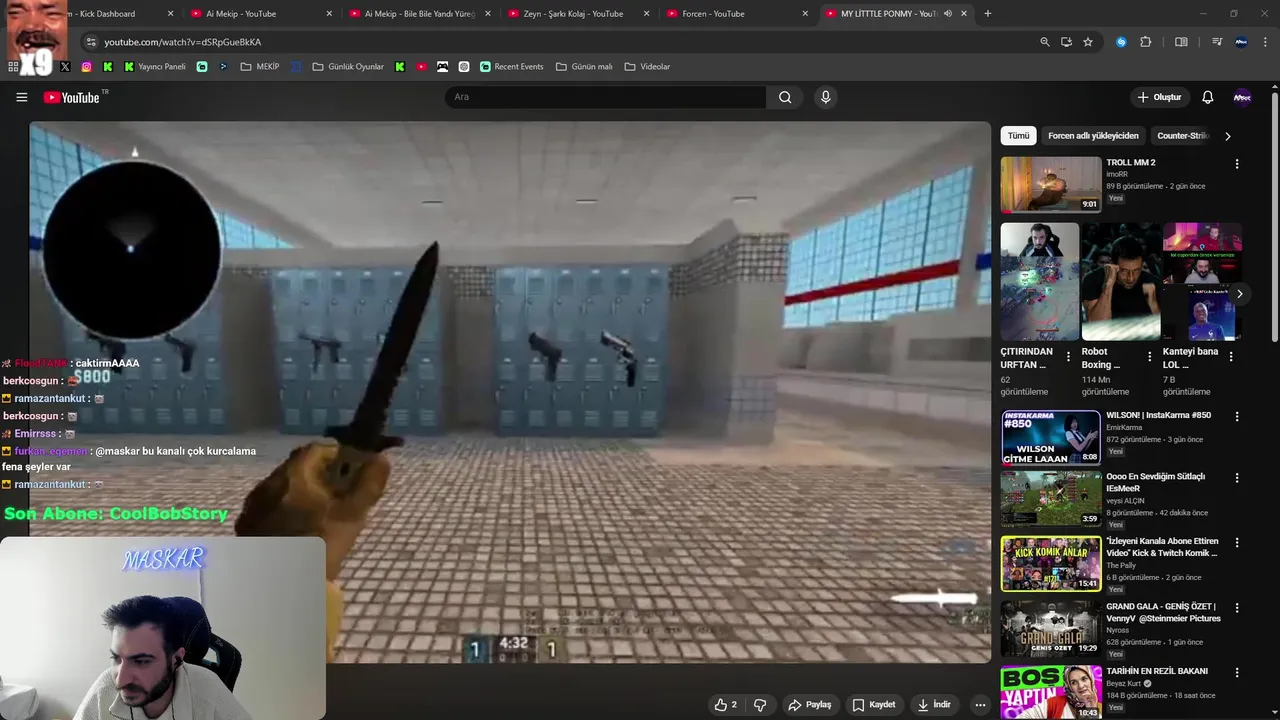Open options for WILSON! InstaKarma #850 video

(1237, 417)
